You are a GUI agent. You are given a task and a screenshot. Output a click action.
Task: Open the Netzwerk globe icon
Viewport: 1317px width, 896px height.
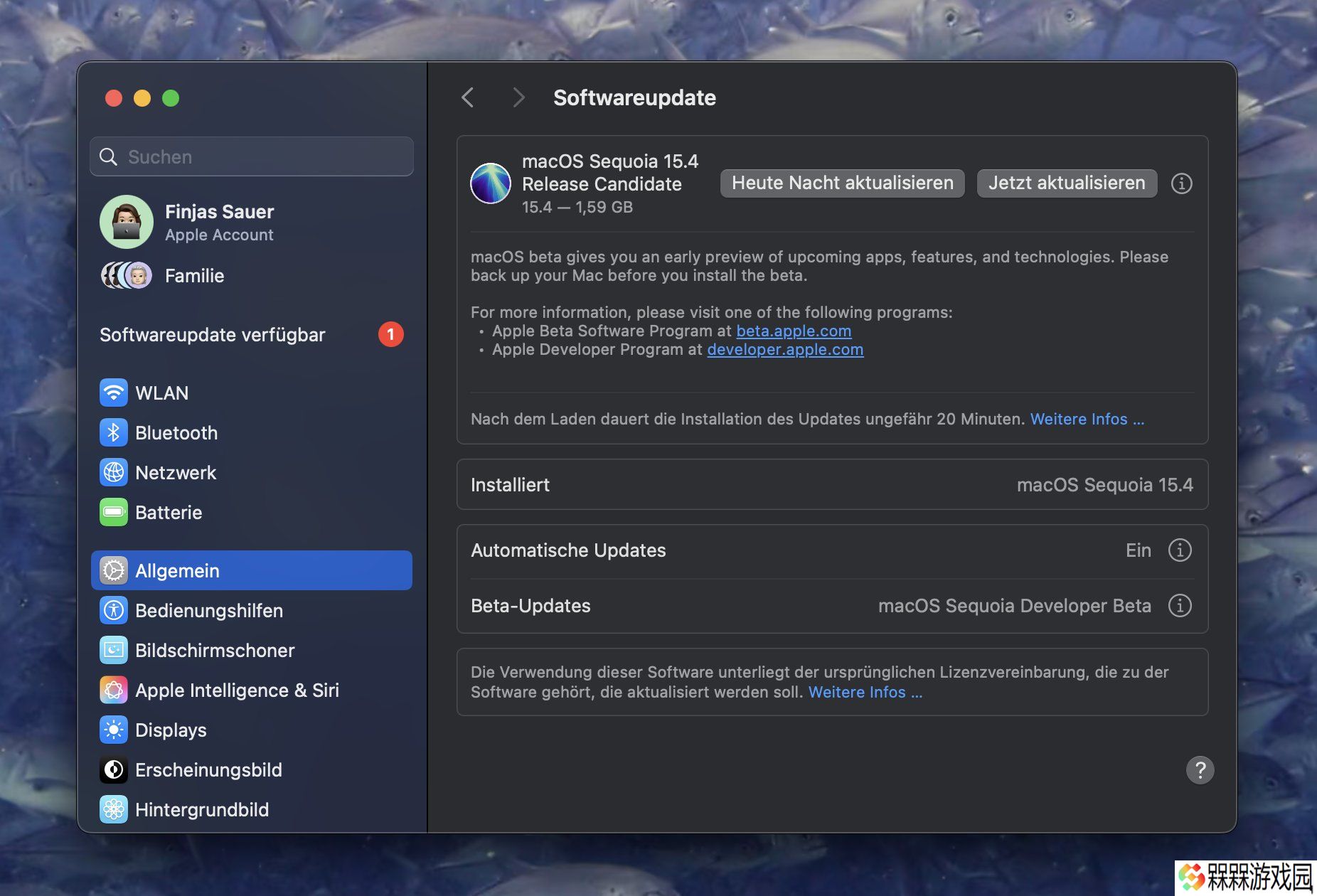click(x=114, y=472)
